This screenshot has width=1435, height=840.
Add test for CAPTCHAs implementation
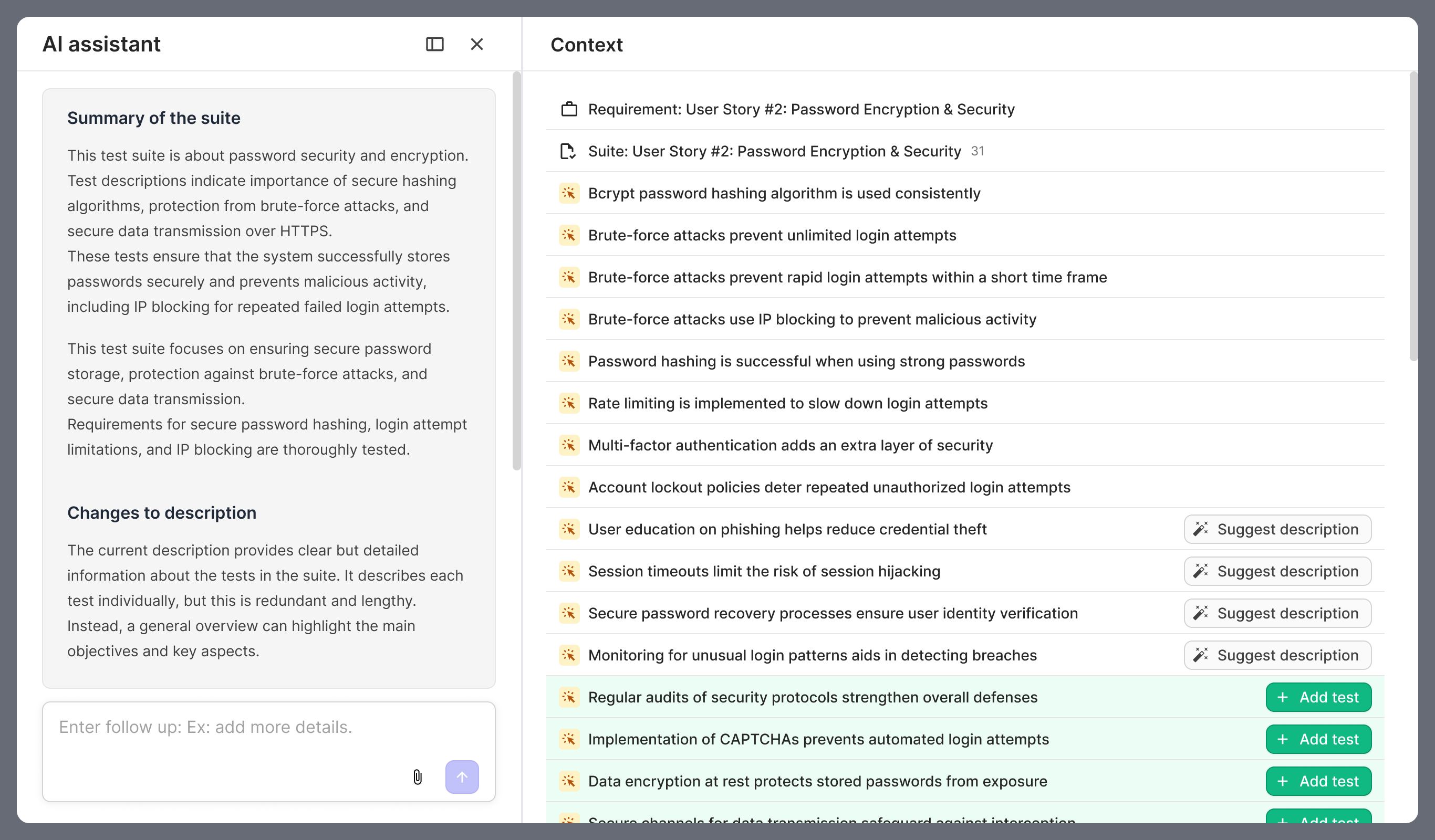pos(1318,739)
